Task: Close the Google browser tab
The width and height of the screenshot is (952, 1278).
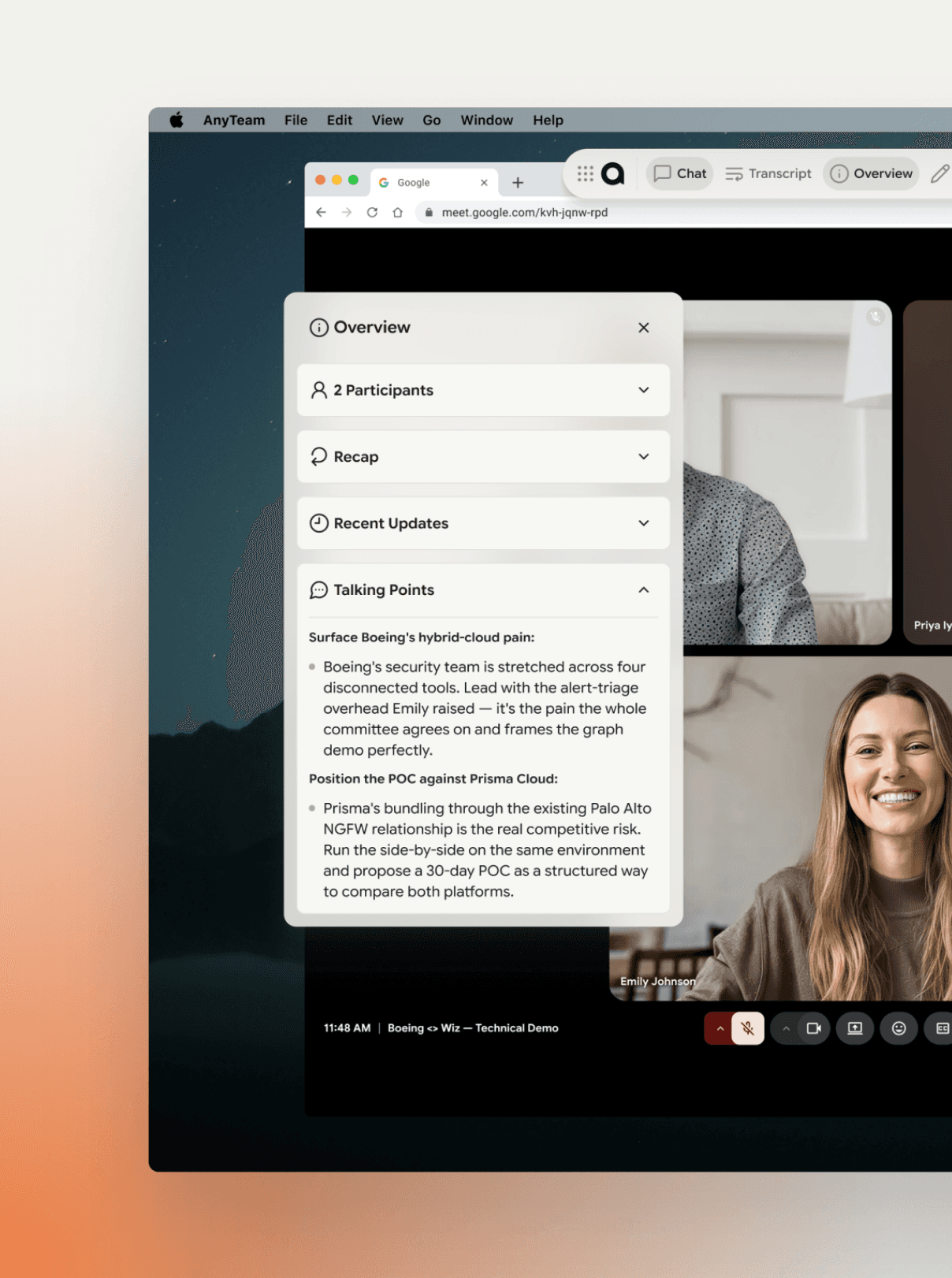Action: pyautogui.click(x=484, y=183)
